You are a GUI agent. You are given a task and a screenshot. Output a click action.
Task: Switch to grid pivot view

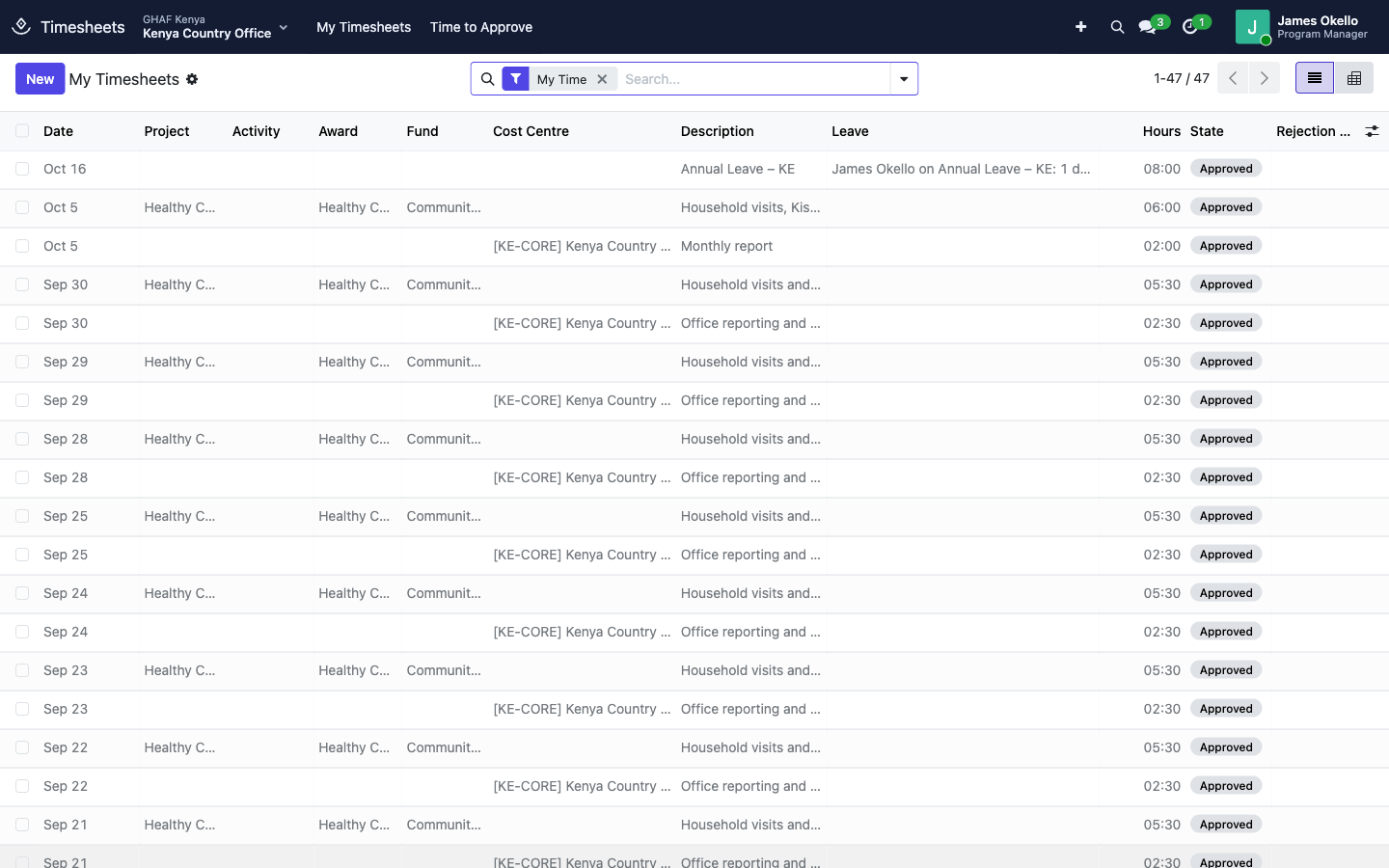click(x=1354, y=78)
